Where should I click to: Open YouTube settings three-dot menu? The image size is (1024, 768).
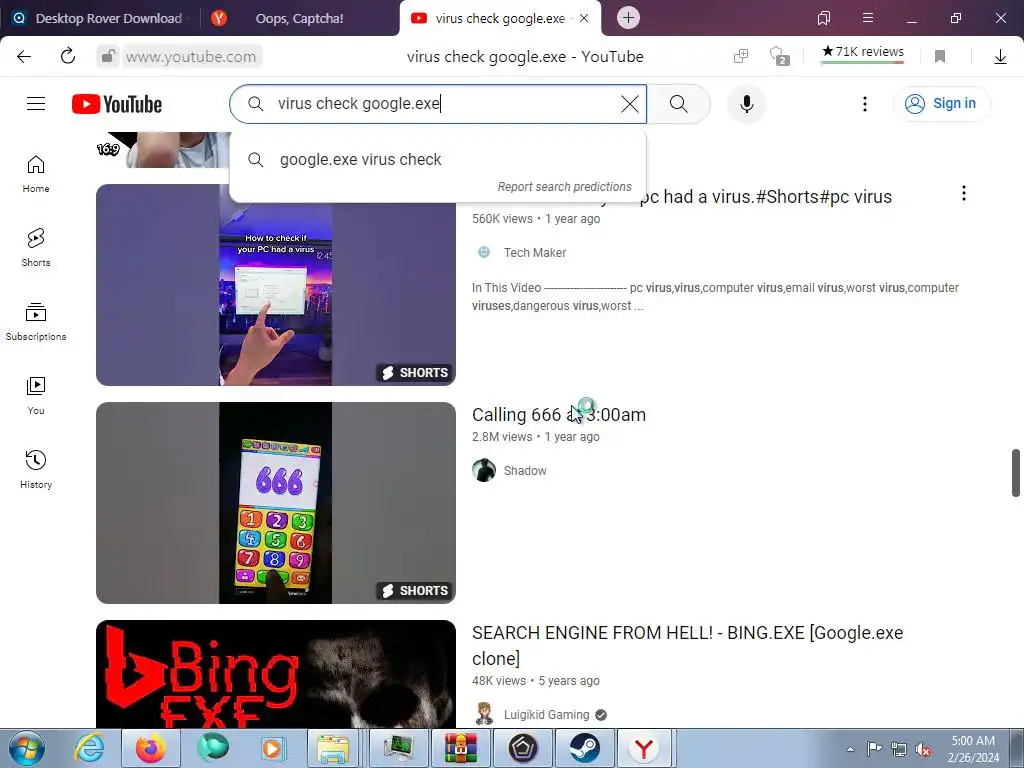[x=865, y=104]
